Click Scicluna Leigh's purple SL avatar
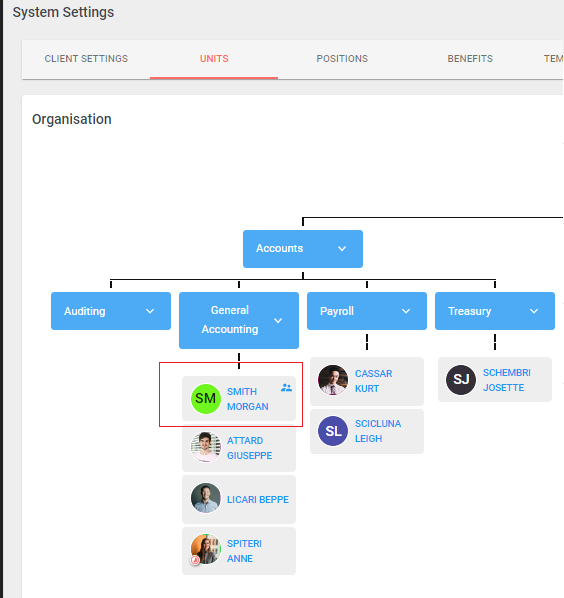The width and height of the screenshot is (564, 598). (333, 431)
